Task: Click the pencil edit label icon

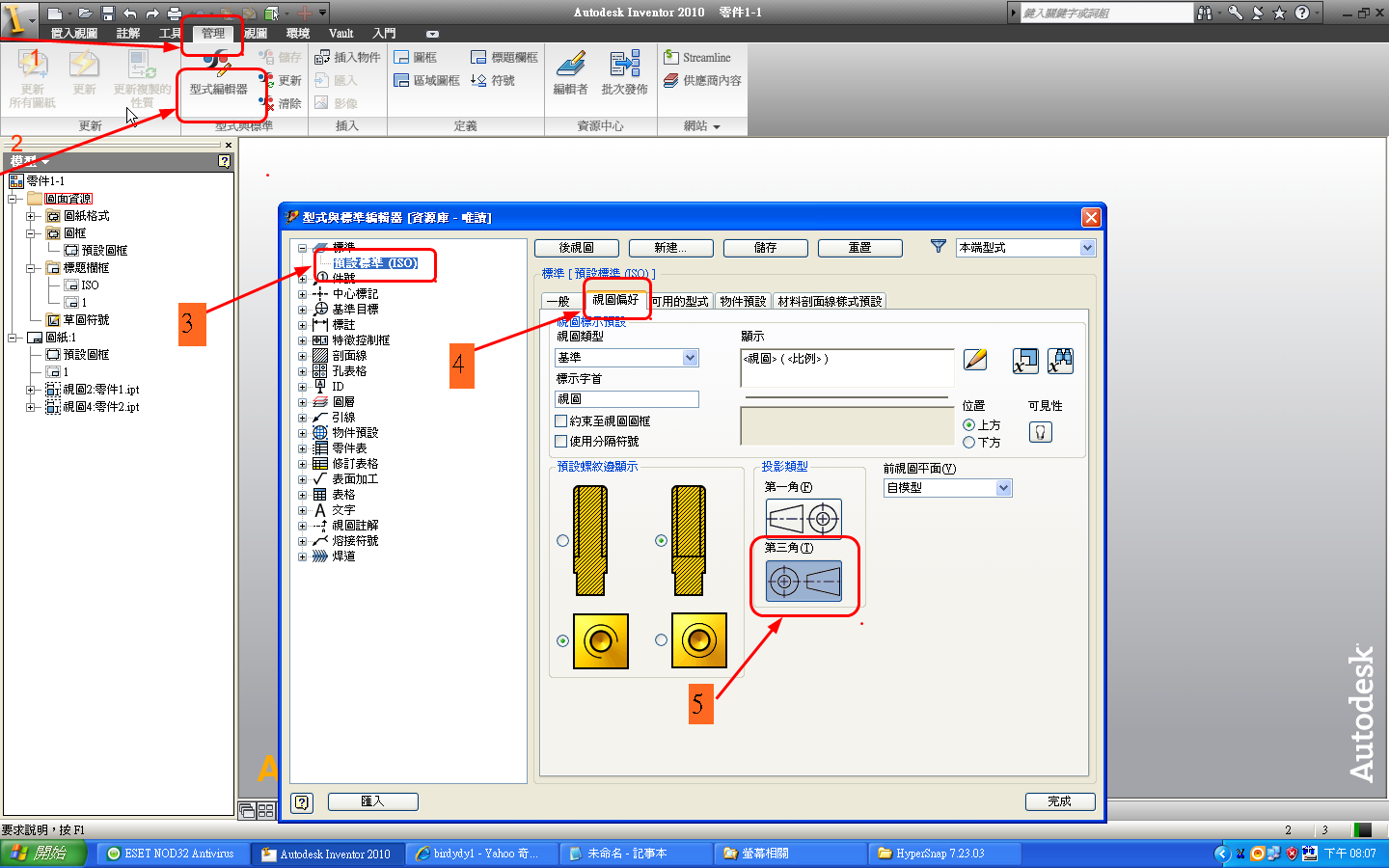Action: coord(975,360)
